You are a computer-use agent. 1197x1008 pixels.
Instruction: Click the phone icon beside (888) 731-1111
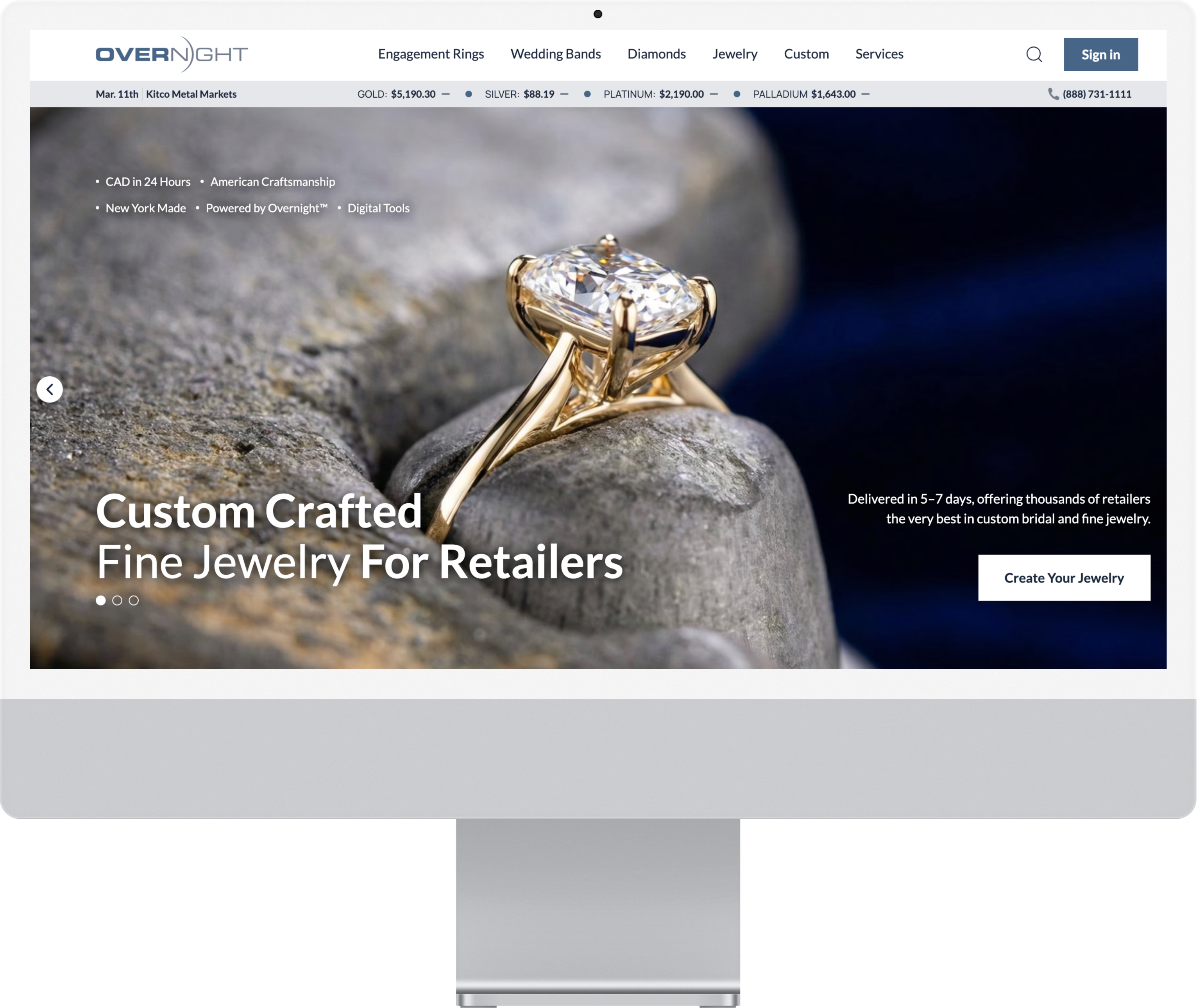tap(1053, 94)
